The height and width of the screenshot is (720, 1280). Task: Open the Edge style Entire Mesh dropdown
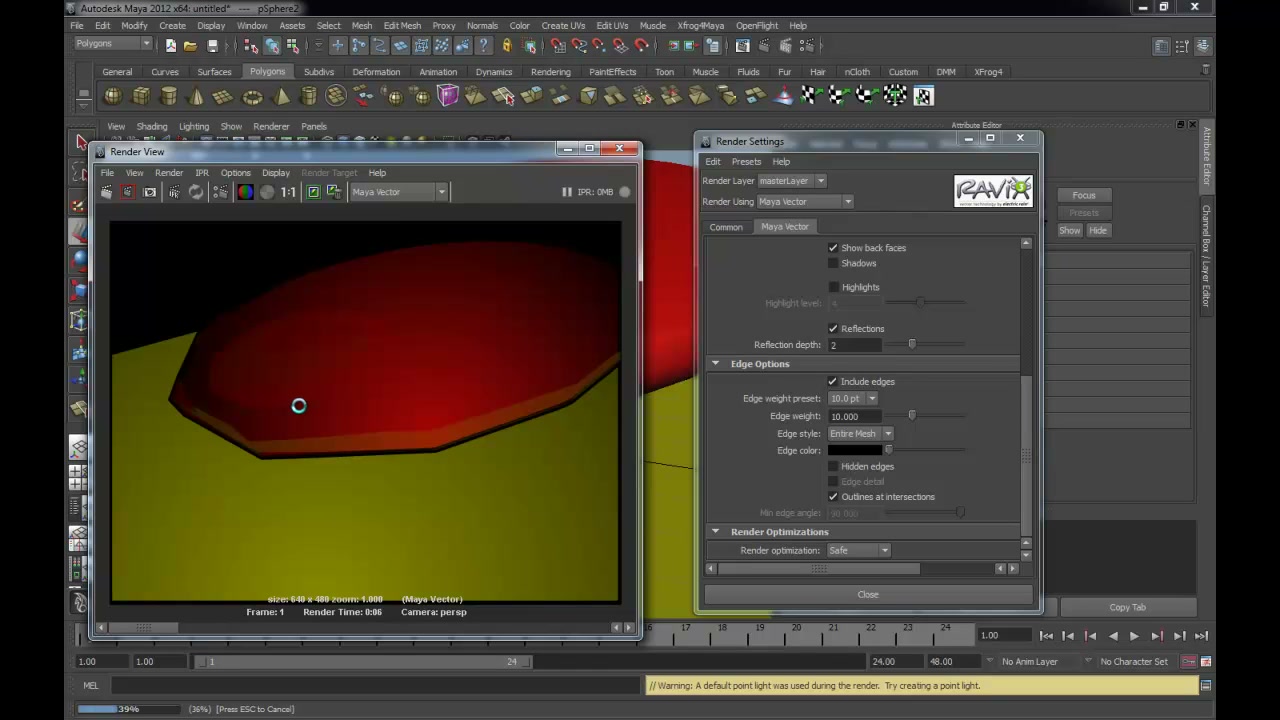coord(861,434)
